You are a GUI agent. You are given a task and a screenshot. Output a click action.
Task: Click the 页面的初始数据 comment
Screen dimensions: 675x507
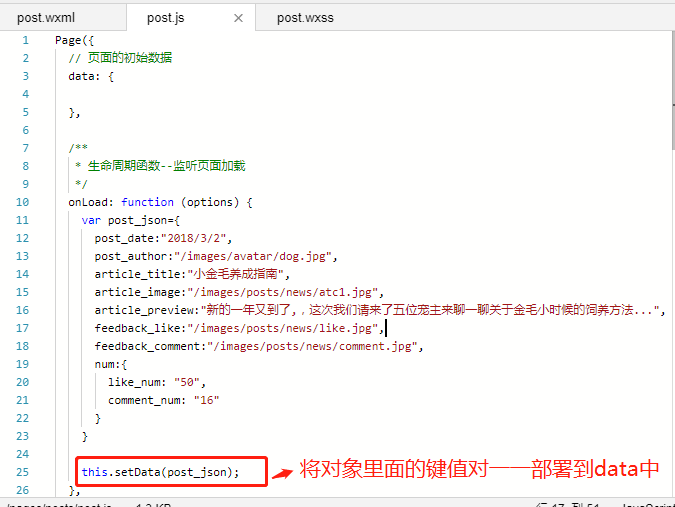[120, 58]
